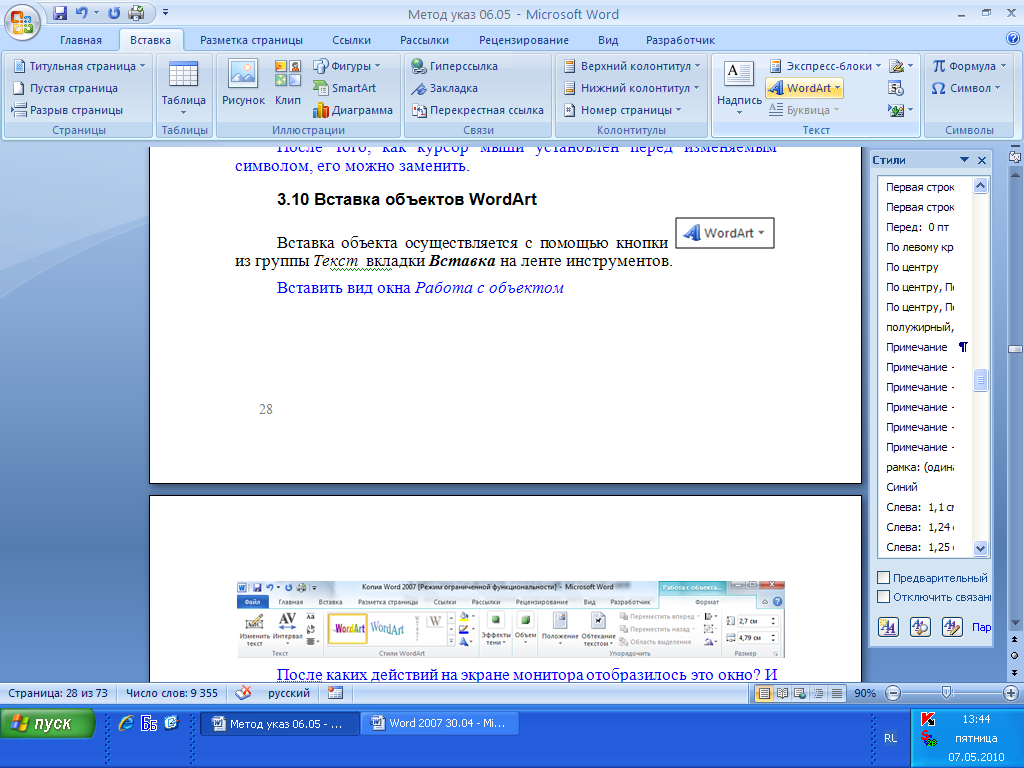Check the Отключить связанные checkbox
Viewport: 1024px width, 768px height.
pyautogui.click(x=884, y=596)
